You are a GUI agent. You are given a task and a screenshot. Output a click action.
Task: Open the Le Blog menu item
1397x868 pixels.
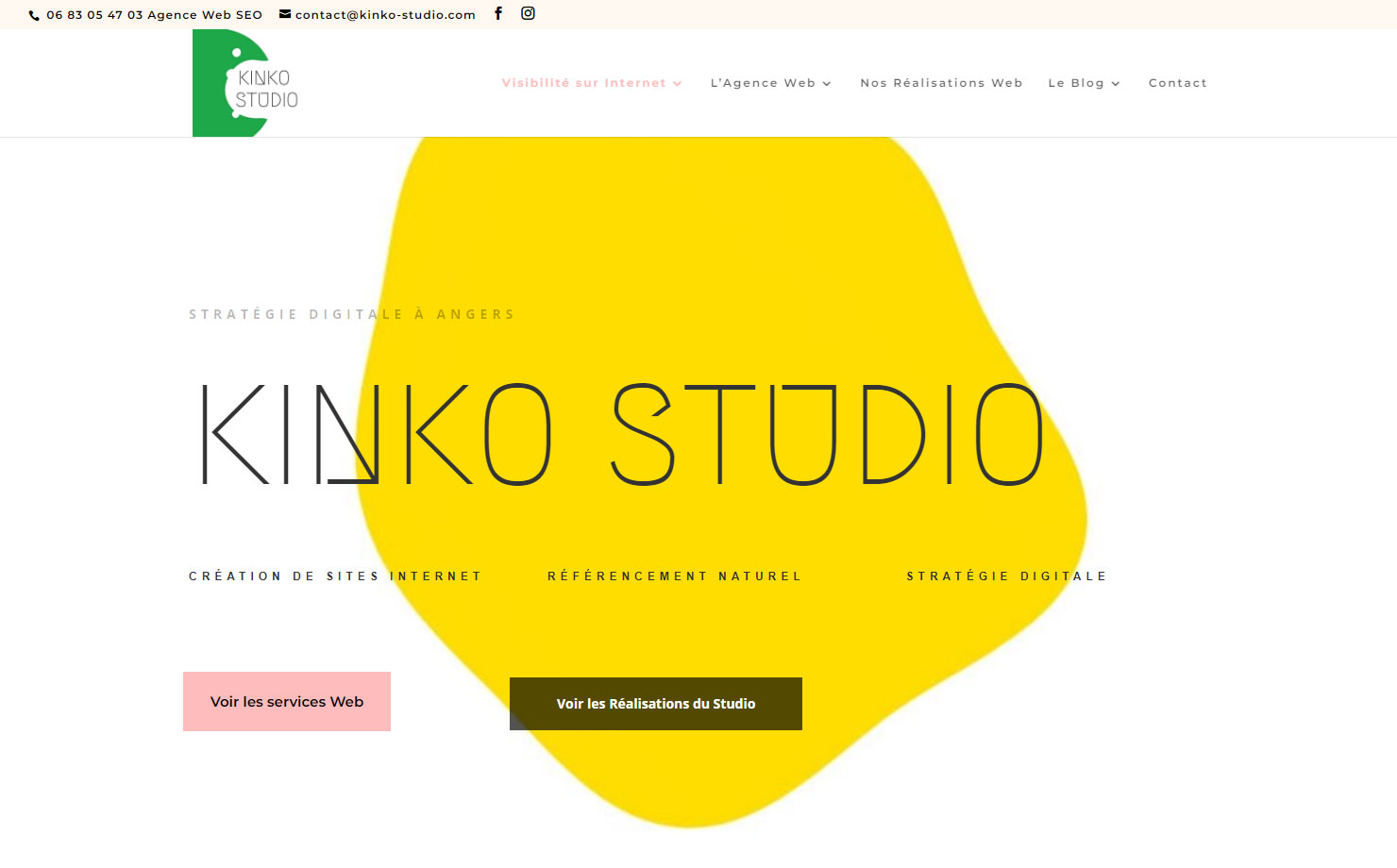[x=1076, y=83]
